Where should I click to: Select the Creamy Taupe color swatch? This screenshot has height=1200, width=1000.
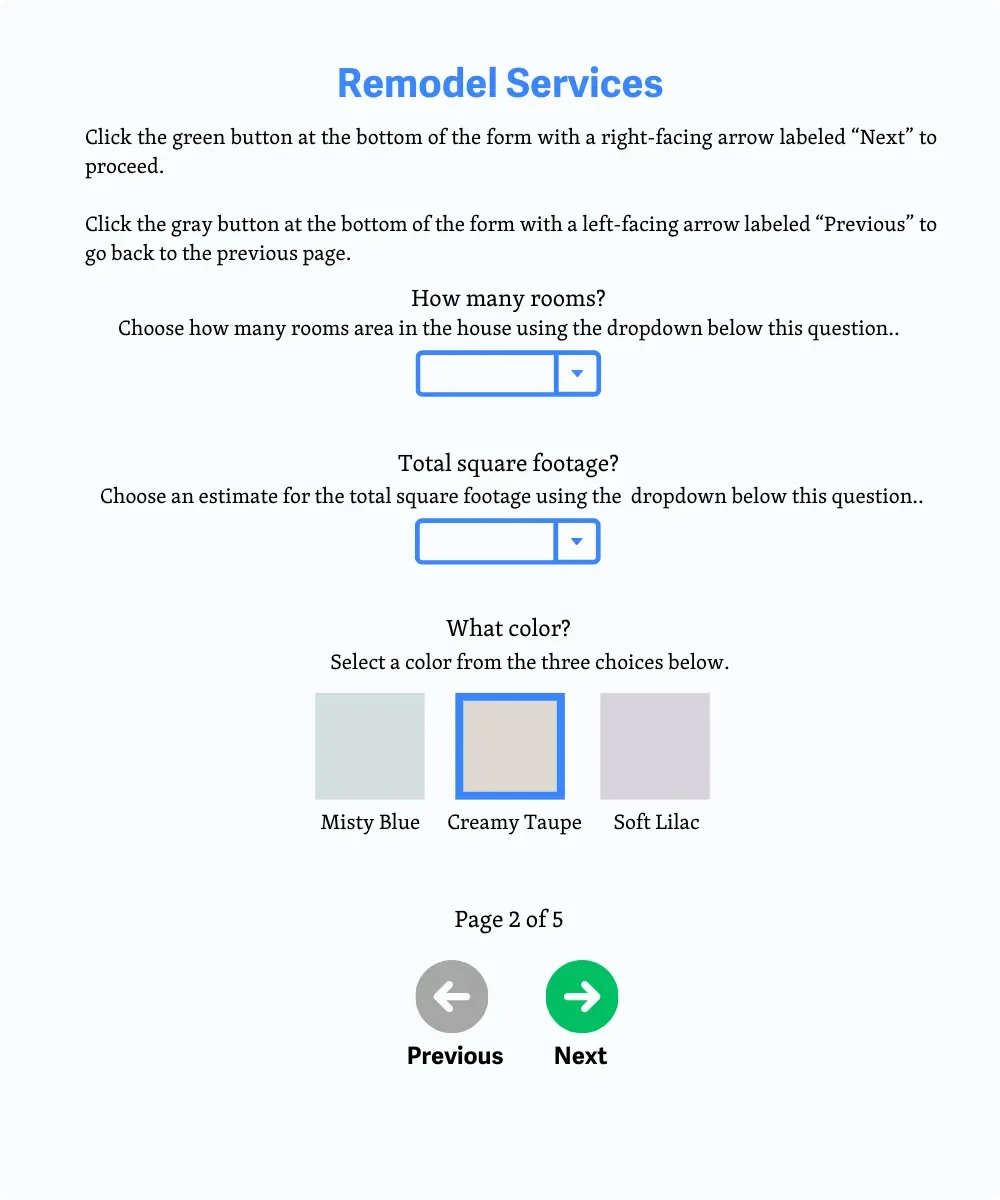pos(510,746)
